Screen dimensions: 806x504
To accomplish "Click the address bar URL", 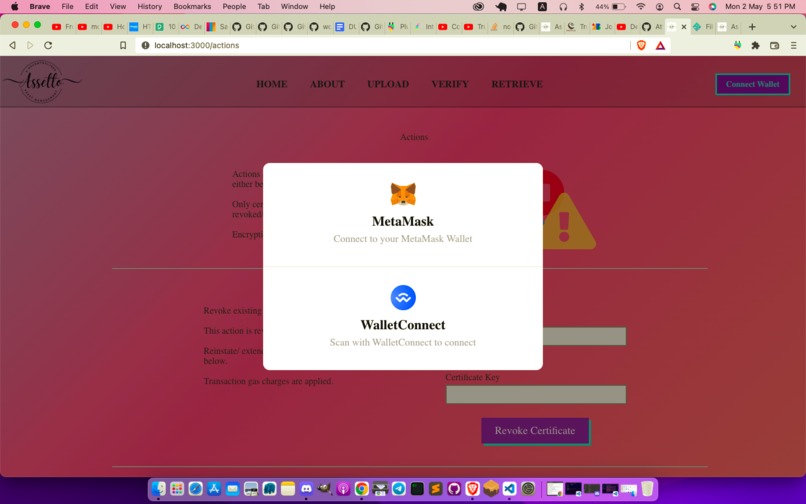I will (197, 45).
